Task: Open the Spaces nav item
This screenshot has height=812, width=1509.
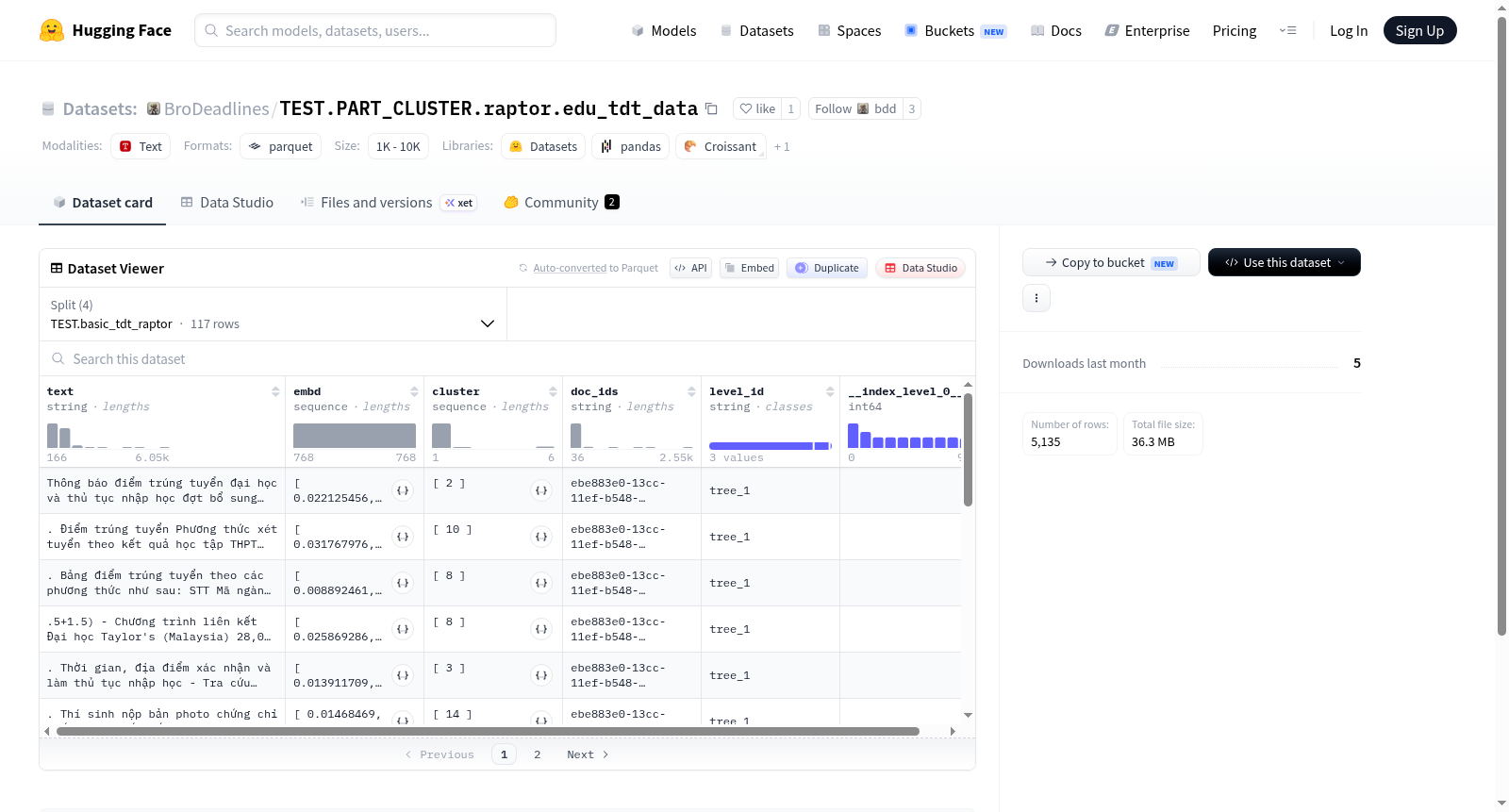Action: [x=849, y=30]
